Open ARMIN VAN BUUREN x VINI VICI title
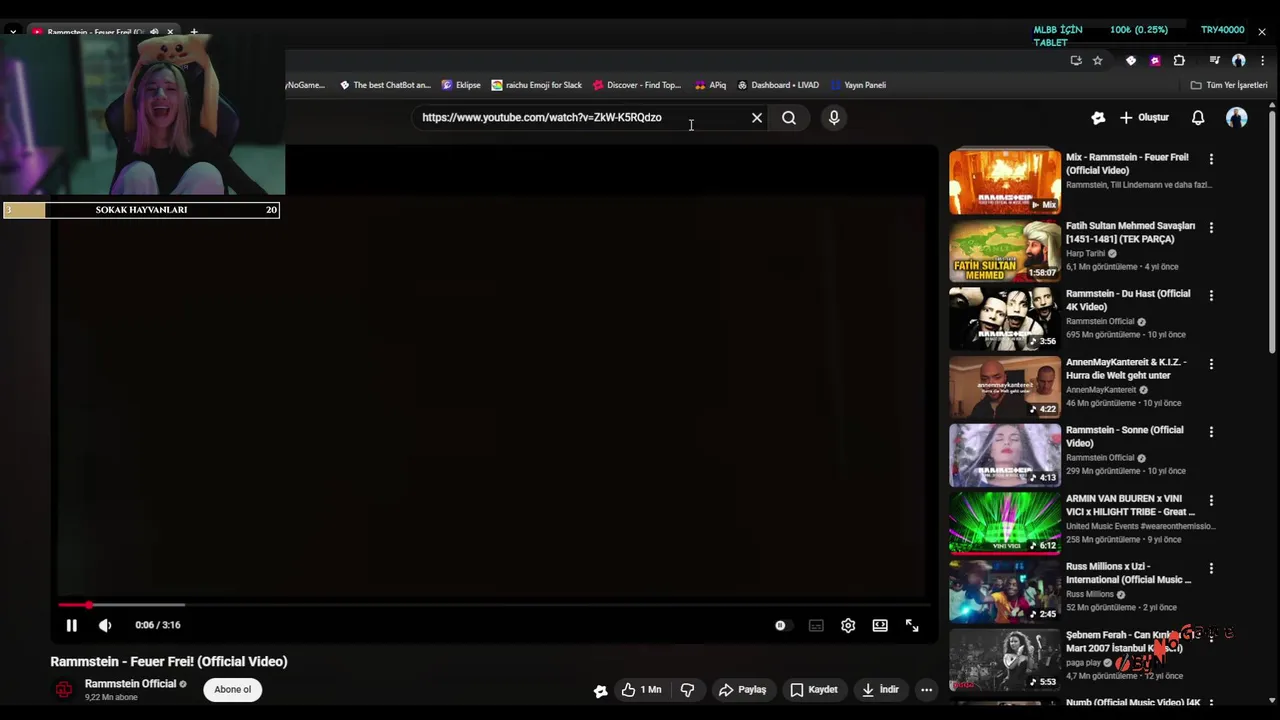Viewport: 1280px width, 720px height. pos(1130,505)
